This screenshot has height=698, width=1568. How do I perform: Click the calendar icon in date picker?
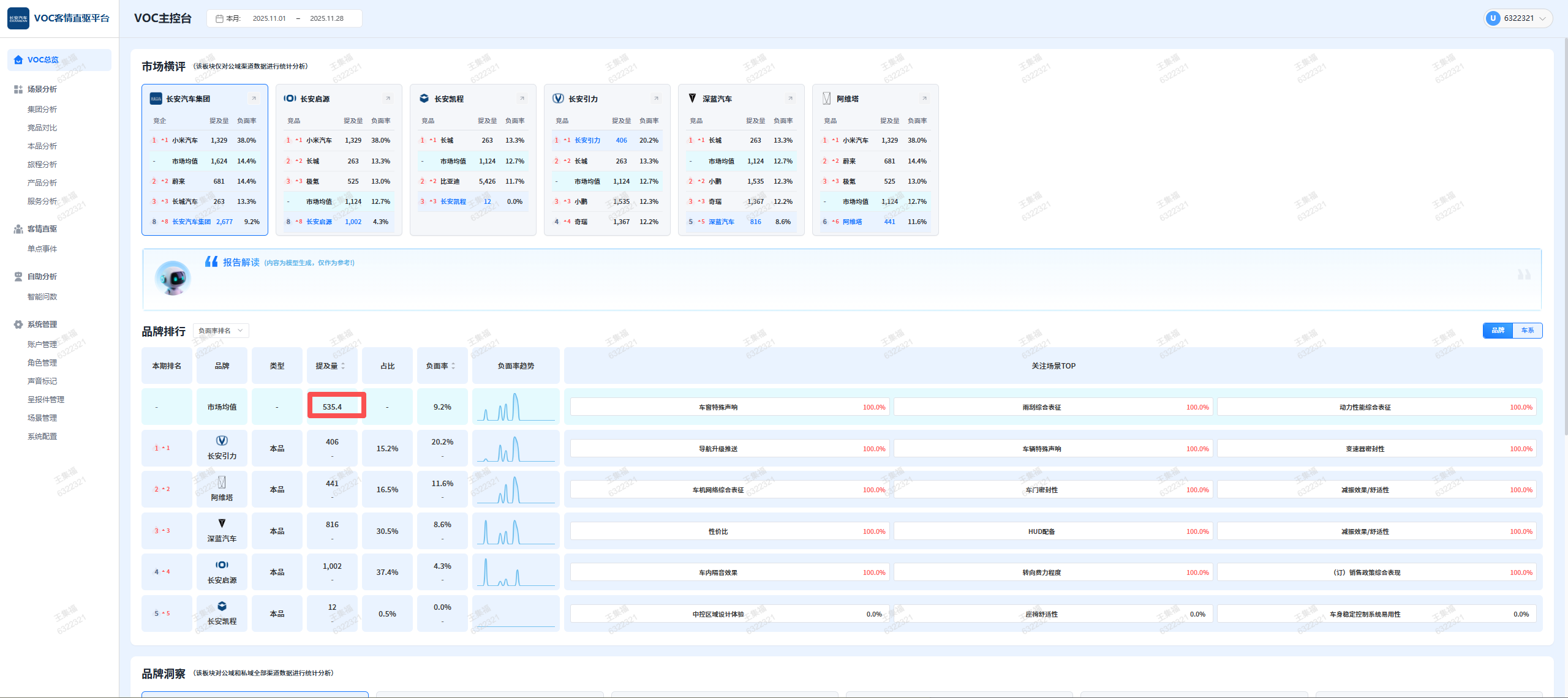[x=219, y=18]
